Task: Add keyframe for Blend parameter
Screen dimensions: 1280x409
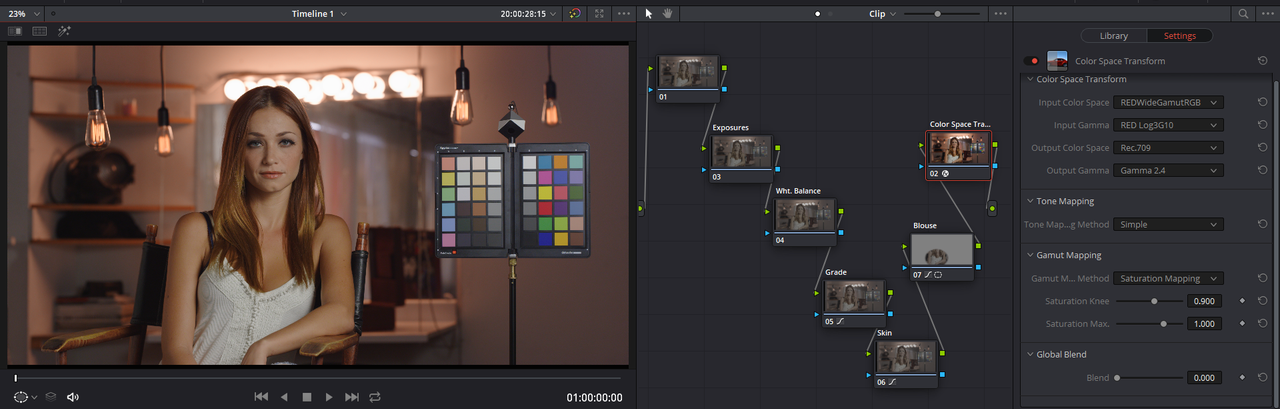Action: (x=1242, y=378)
